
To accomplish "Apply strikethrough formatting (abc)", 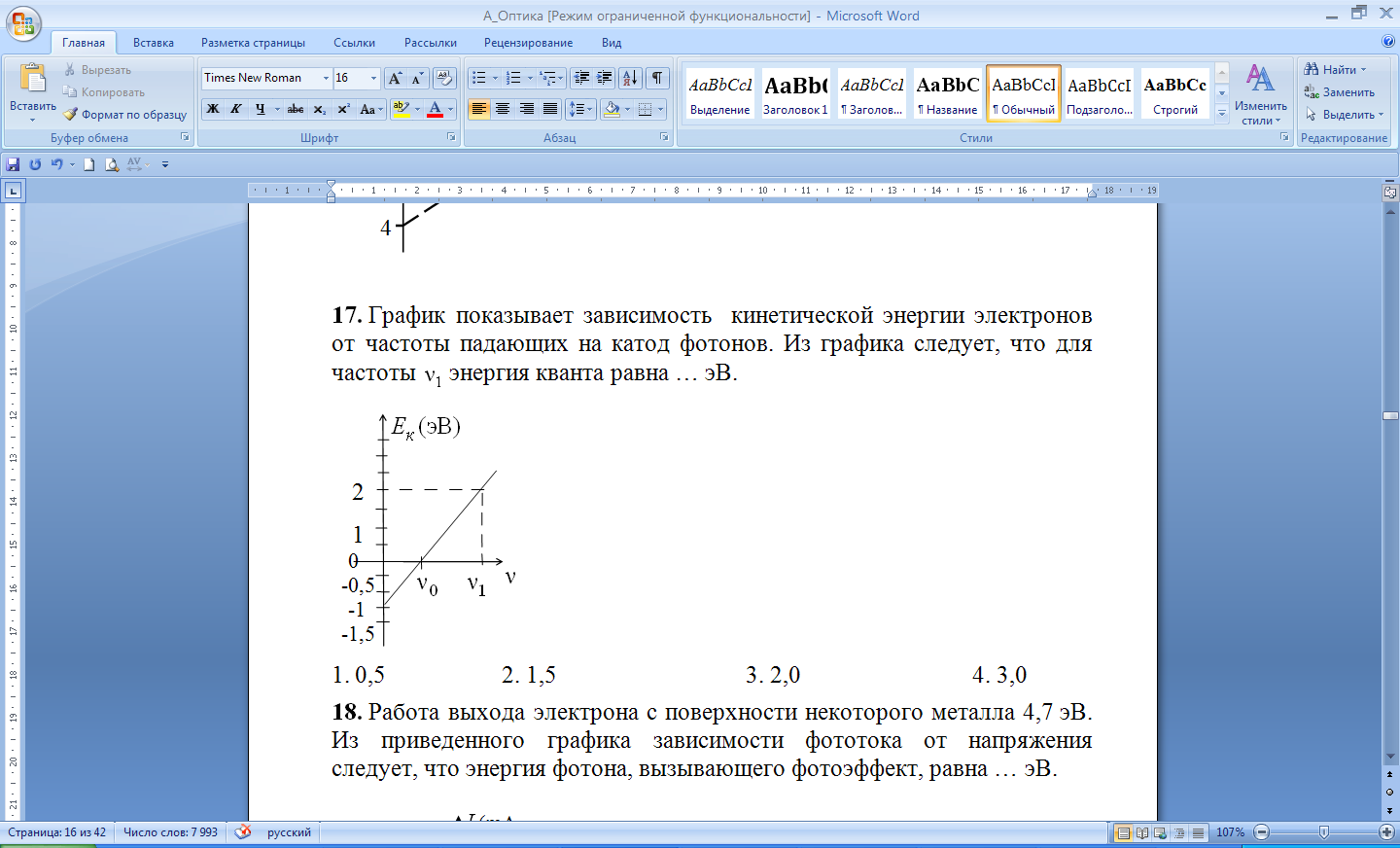I will (x=296, y=109).
